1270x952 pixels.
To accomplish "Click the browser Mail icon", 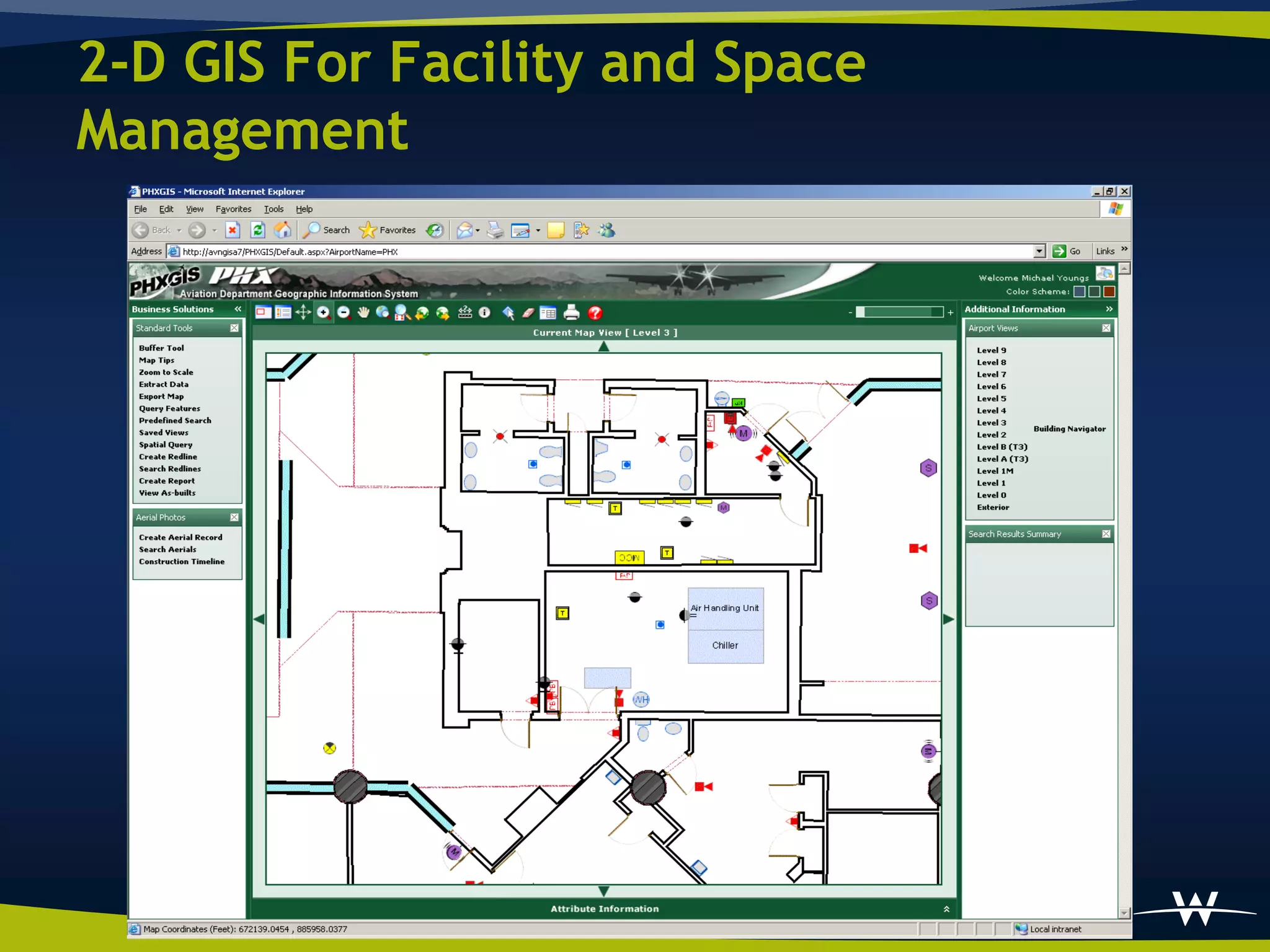I will coord(465,231).
